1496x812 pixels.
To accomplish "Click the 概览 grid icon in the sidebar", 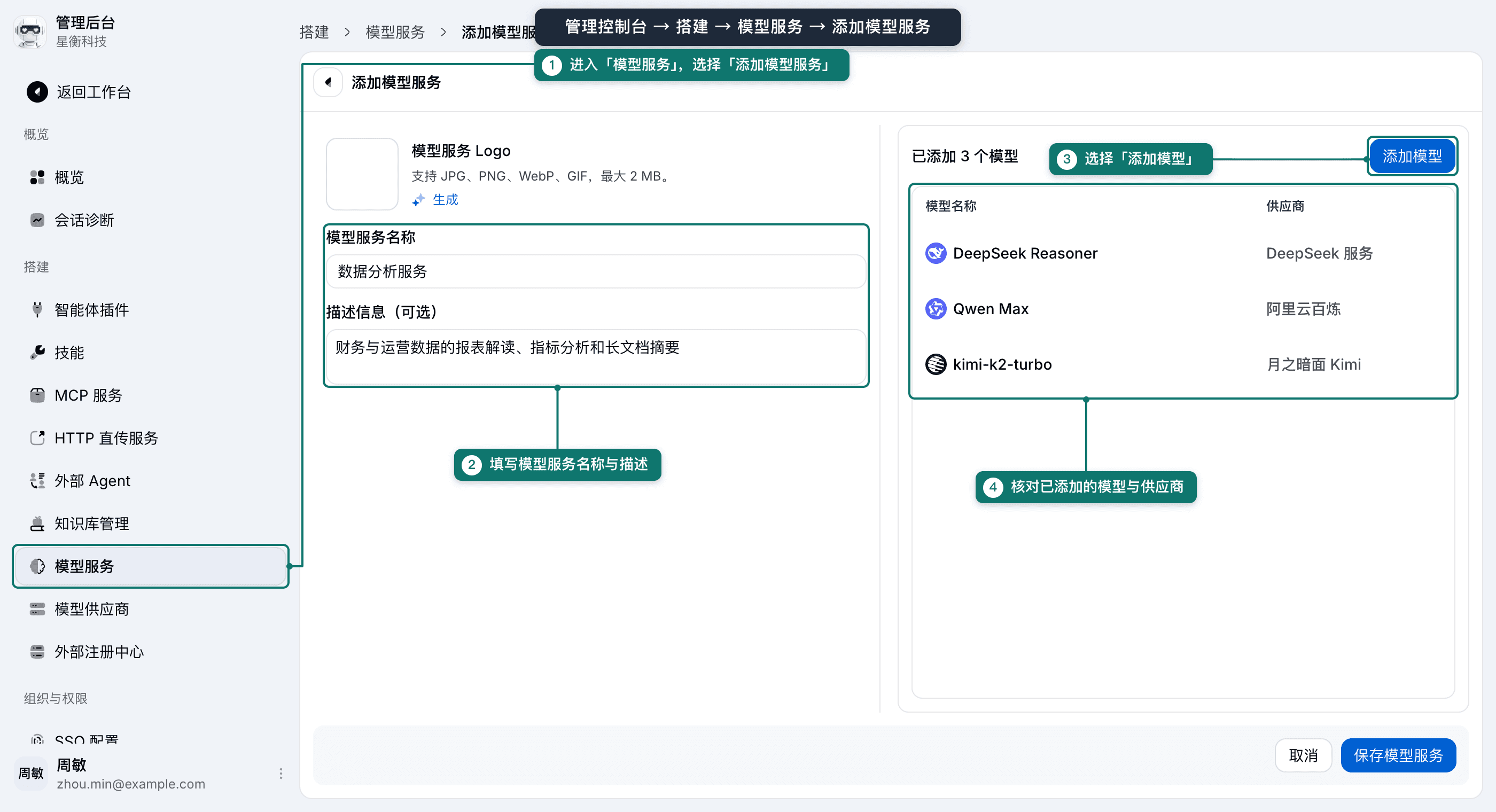I will point(37,177).
